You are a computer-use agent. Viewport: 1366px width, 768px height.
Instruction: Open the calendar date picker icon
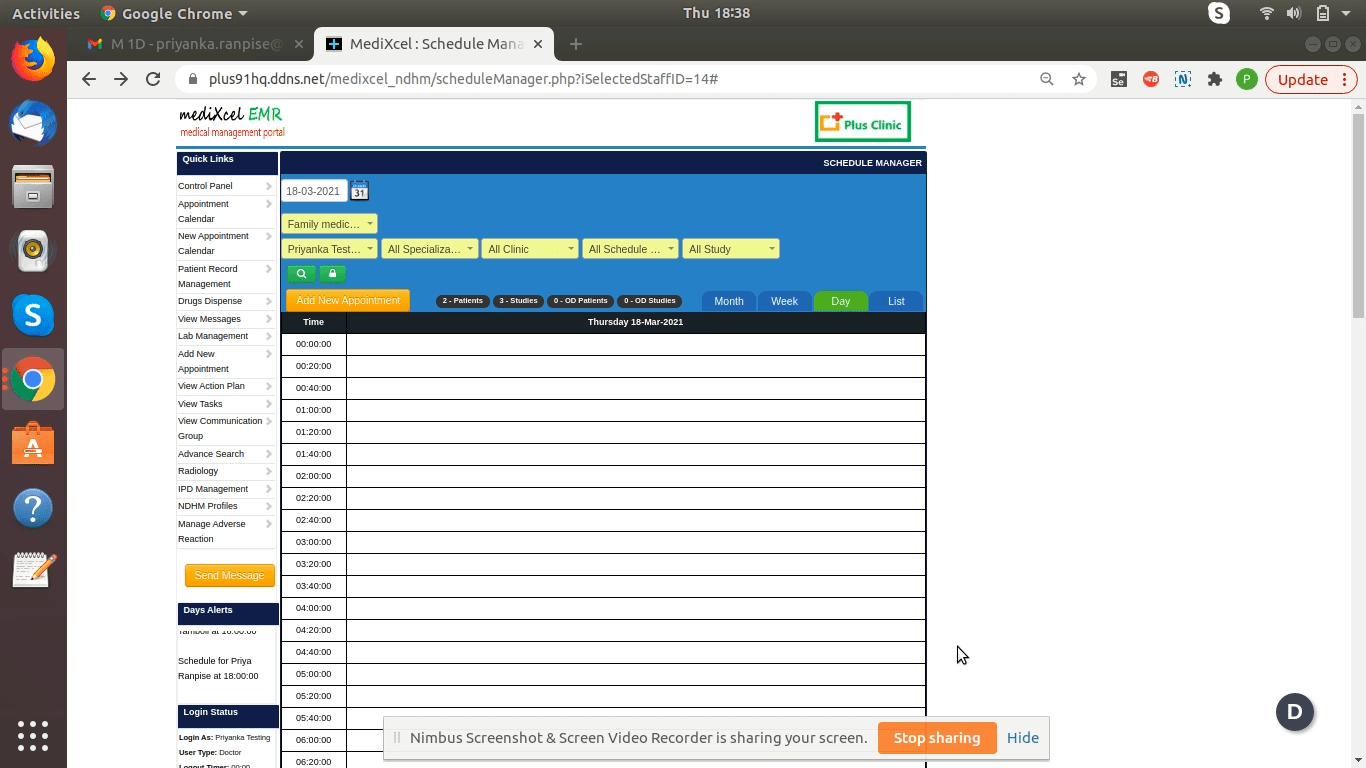coord(359,191)
